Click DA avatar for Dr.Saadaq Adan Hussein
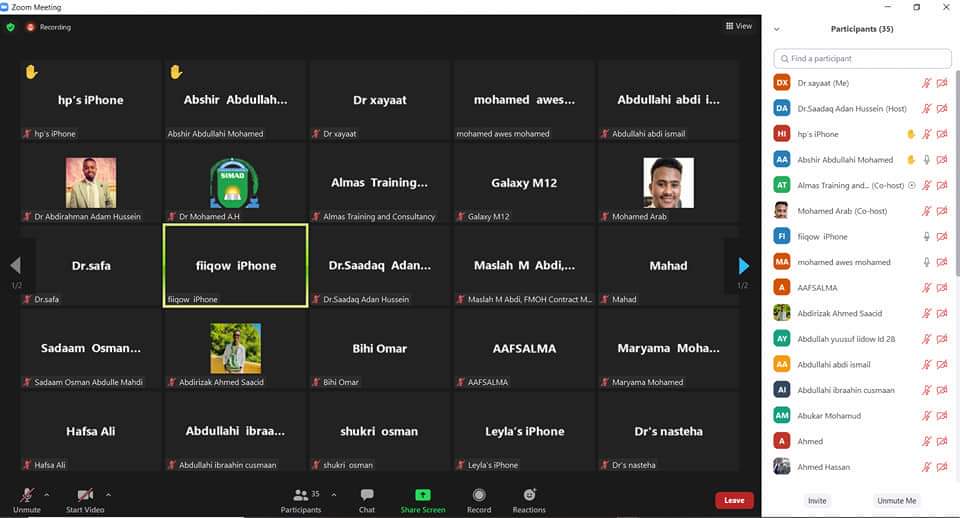The height and width of the screenshot is (518, 960). coord(782,108)
